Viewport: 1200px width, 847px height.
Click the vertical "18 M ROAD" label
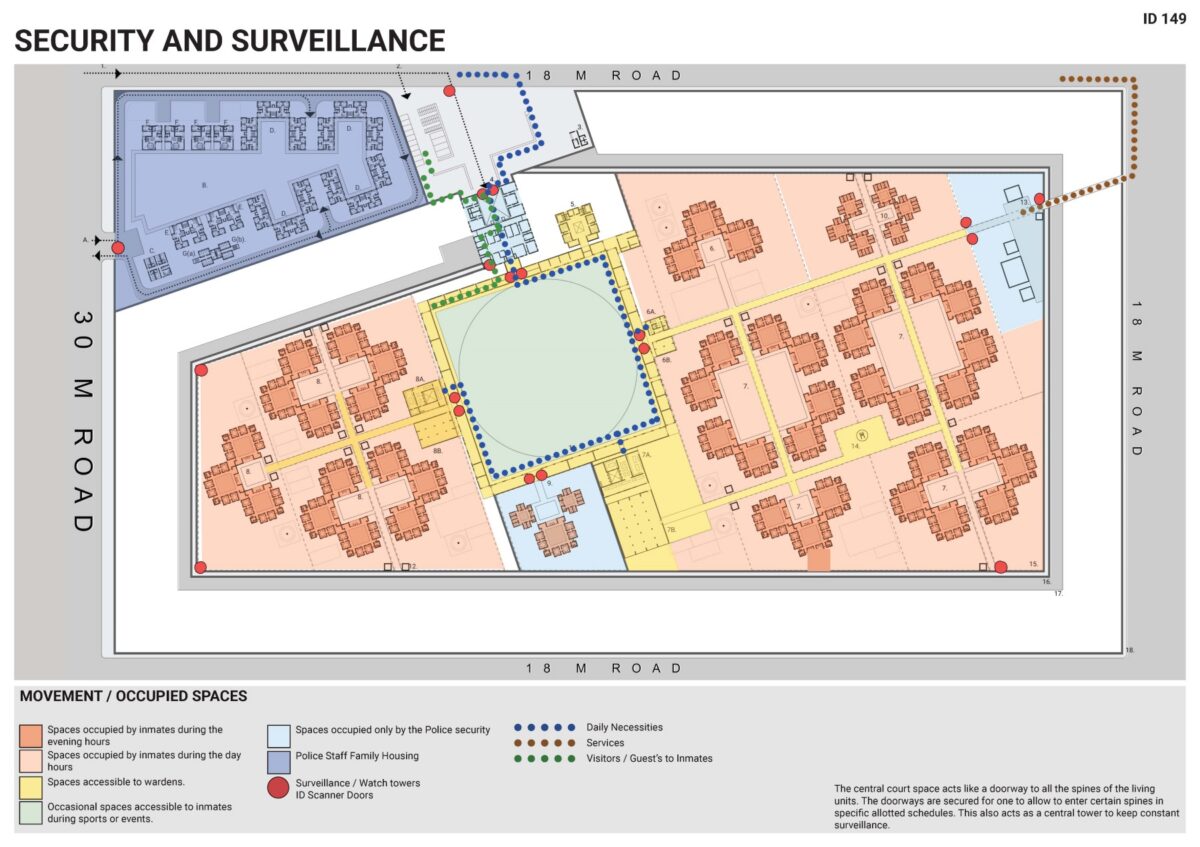1137,379
